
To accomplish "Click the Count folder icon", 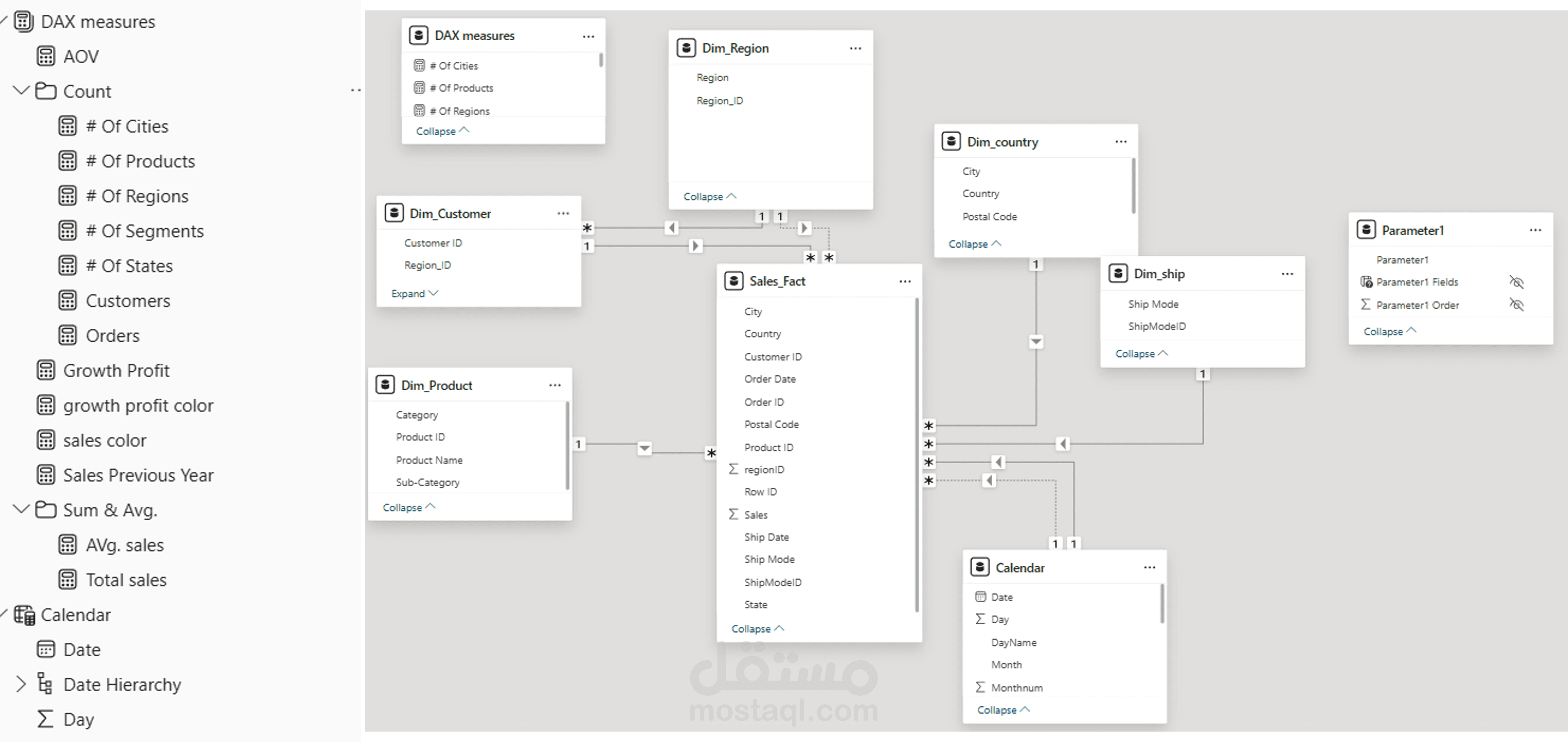I will 46,91.
